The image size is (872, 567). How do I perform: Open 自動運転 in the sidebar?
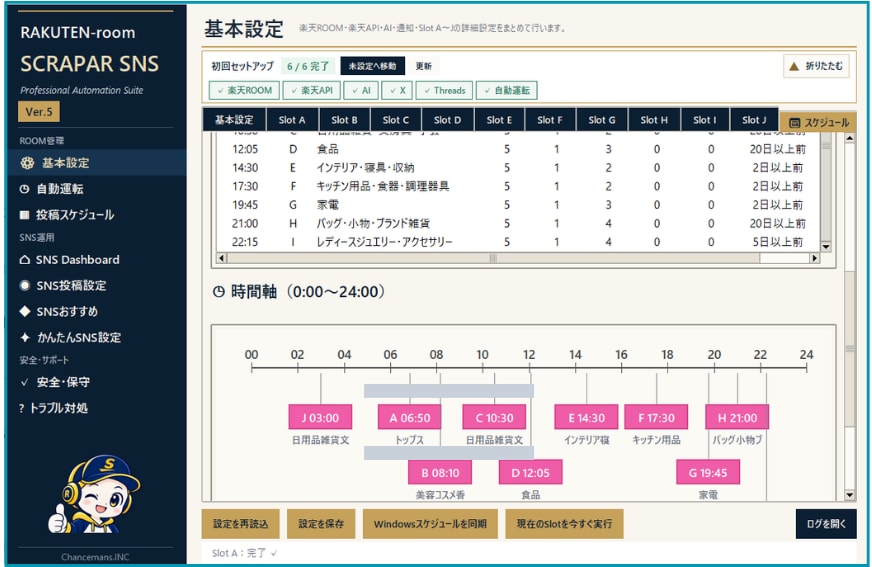click(x=96, y=189)
